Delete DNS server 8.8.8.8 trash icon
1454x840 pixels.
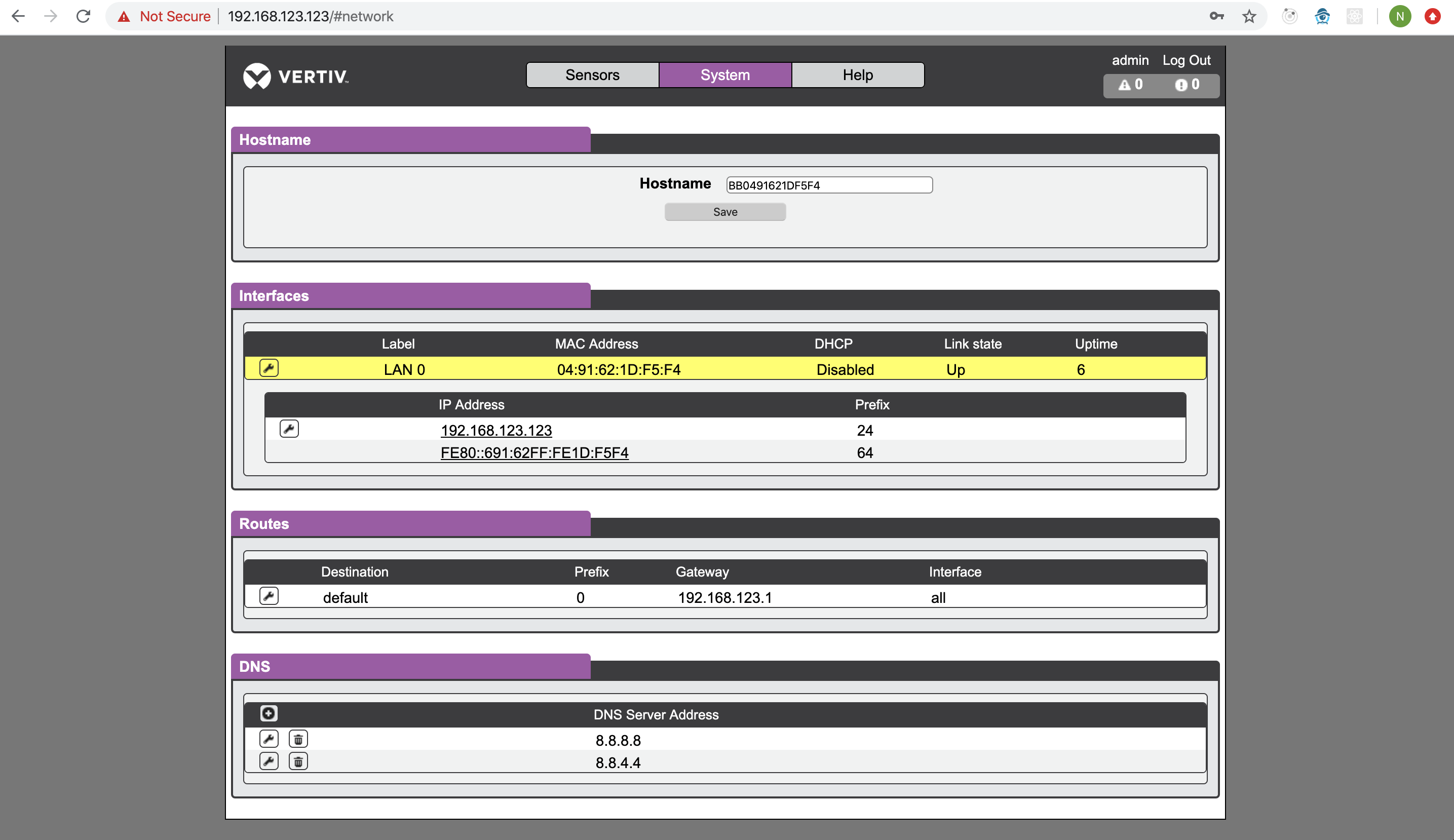[x=298, y=739]
